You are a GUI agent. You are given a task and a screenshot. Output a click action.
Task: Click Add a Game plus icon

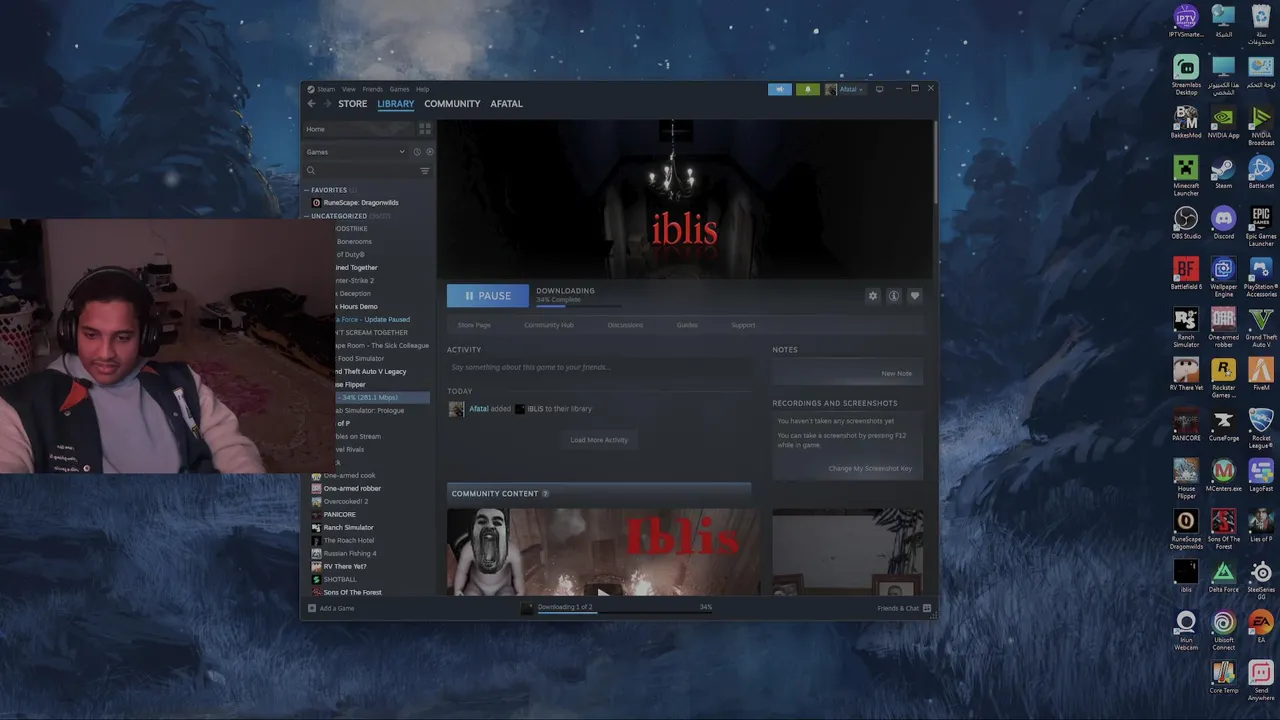(312, 608)
